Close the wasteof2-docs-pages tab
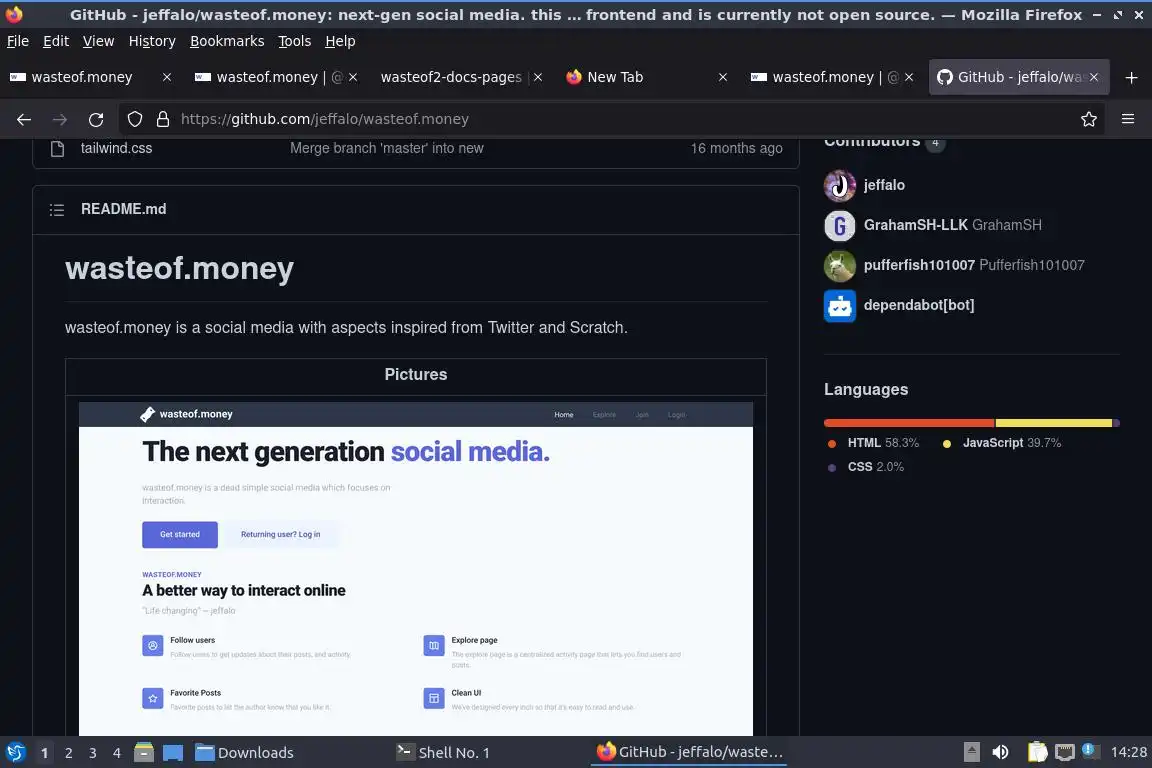The width and height of the screenshot is (1152, 768). (x=538, y=77)
